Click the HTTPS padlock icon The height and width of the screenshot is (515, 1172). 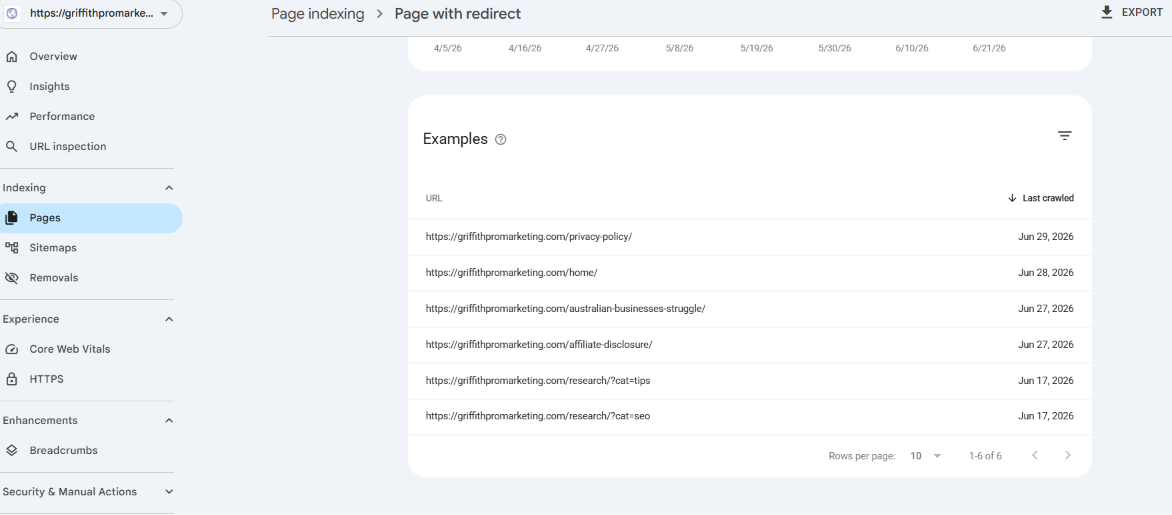tap(11, 379)
